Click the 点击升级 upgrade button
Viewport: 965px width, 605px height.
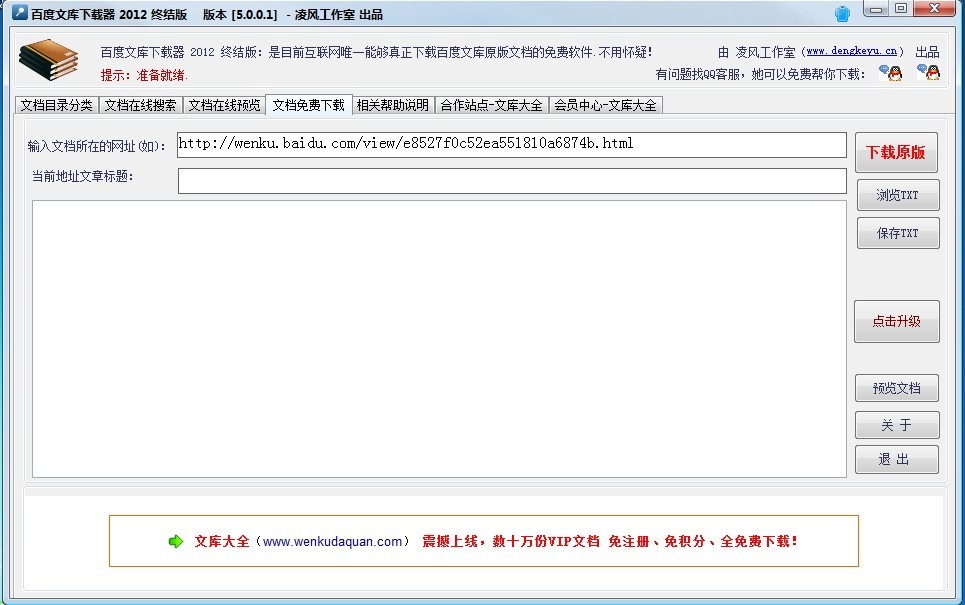(896, 321)
